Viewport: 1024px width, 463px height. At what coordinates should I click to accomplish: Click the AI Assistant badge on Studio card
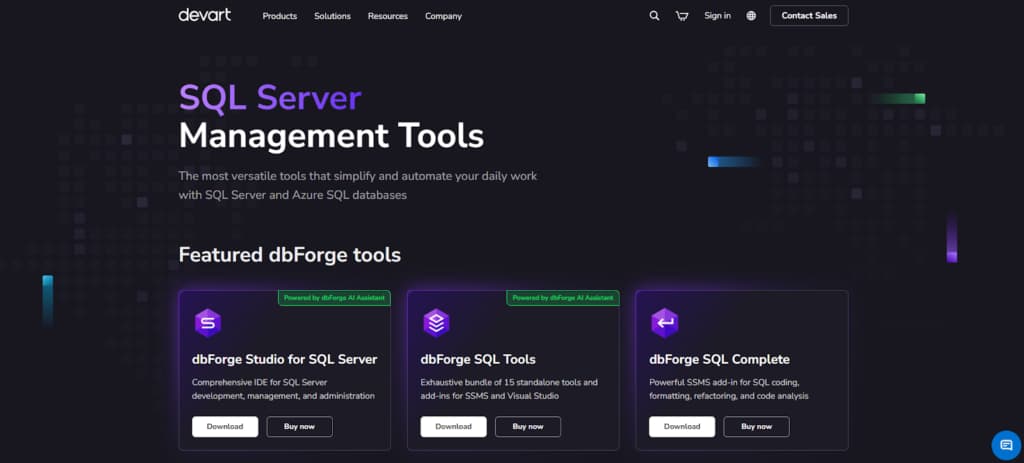coord(334,298)
